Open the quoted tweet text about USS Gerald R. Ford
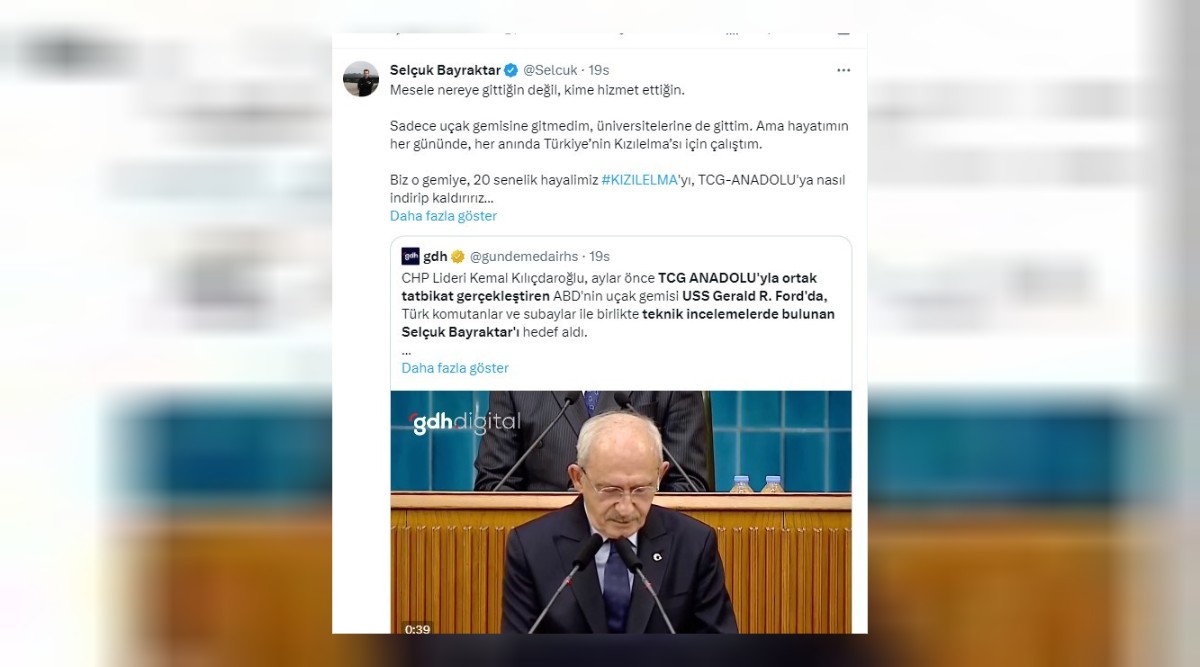 pos(618,304)
